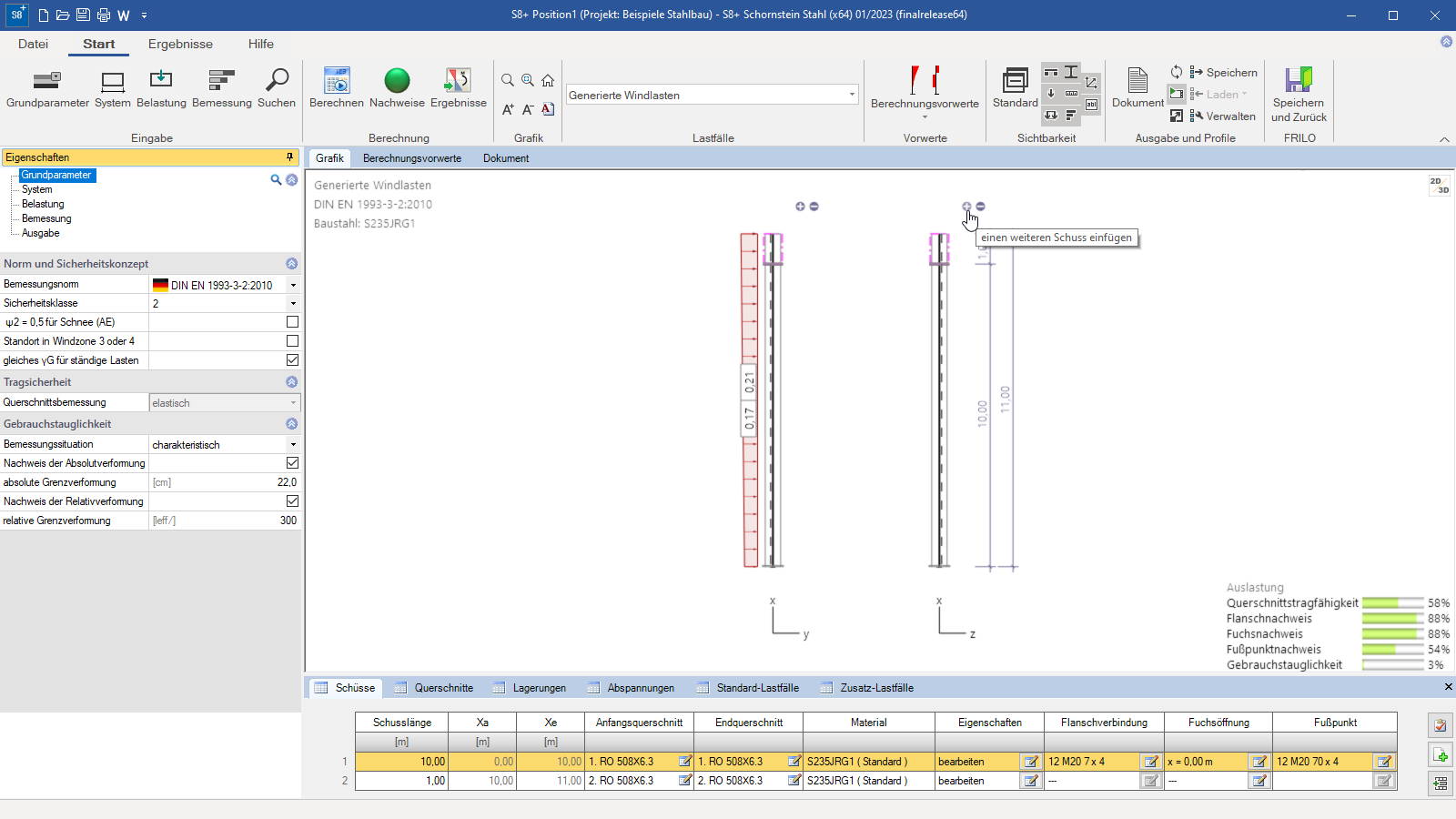Edit Anfangsquerschnitt of row 1
The height and width of the screenshot is (819, 1456).
click(685, 762)
